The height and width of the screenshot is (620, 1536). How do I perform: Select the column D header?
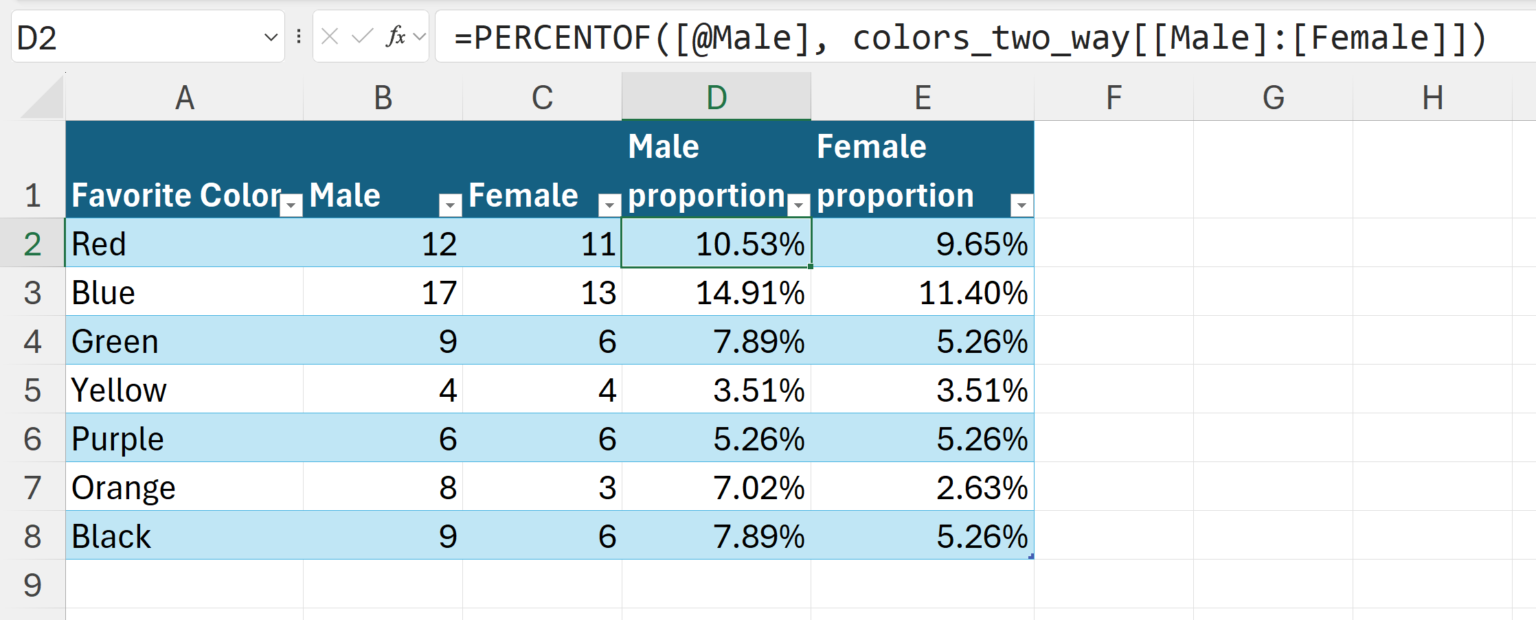[x=716, y=97]
